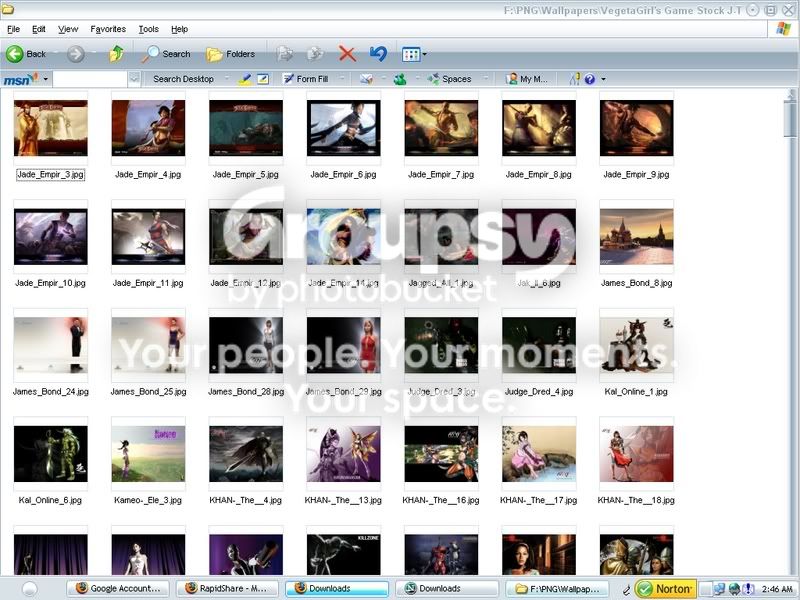This screenshot has height=600, width=800.
Task: Show the Folders tree pane
Action: tap(231, 54)
